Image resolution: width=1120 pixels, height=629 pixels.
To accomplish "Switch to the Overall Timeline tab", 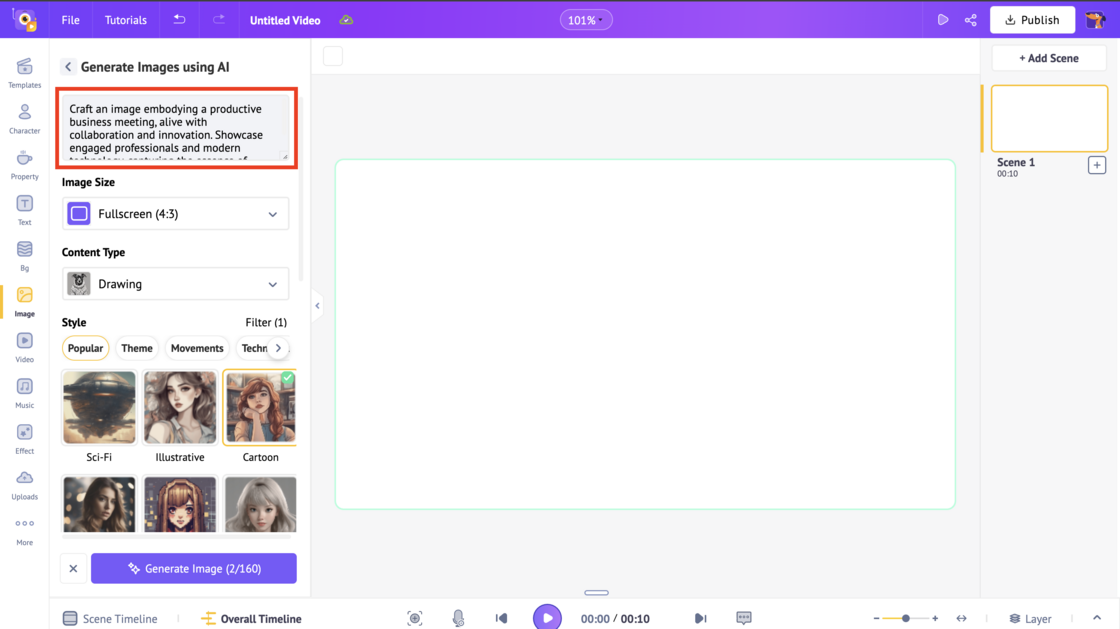I will 250,618.
